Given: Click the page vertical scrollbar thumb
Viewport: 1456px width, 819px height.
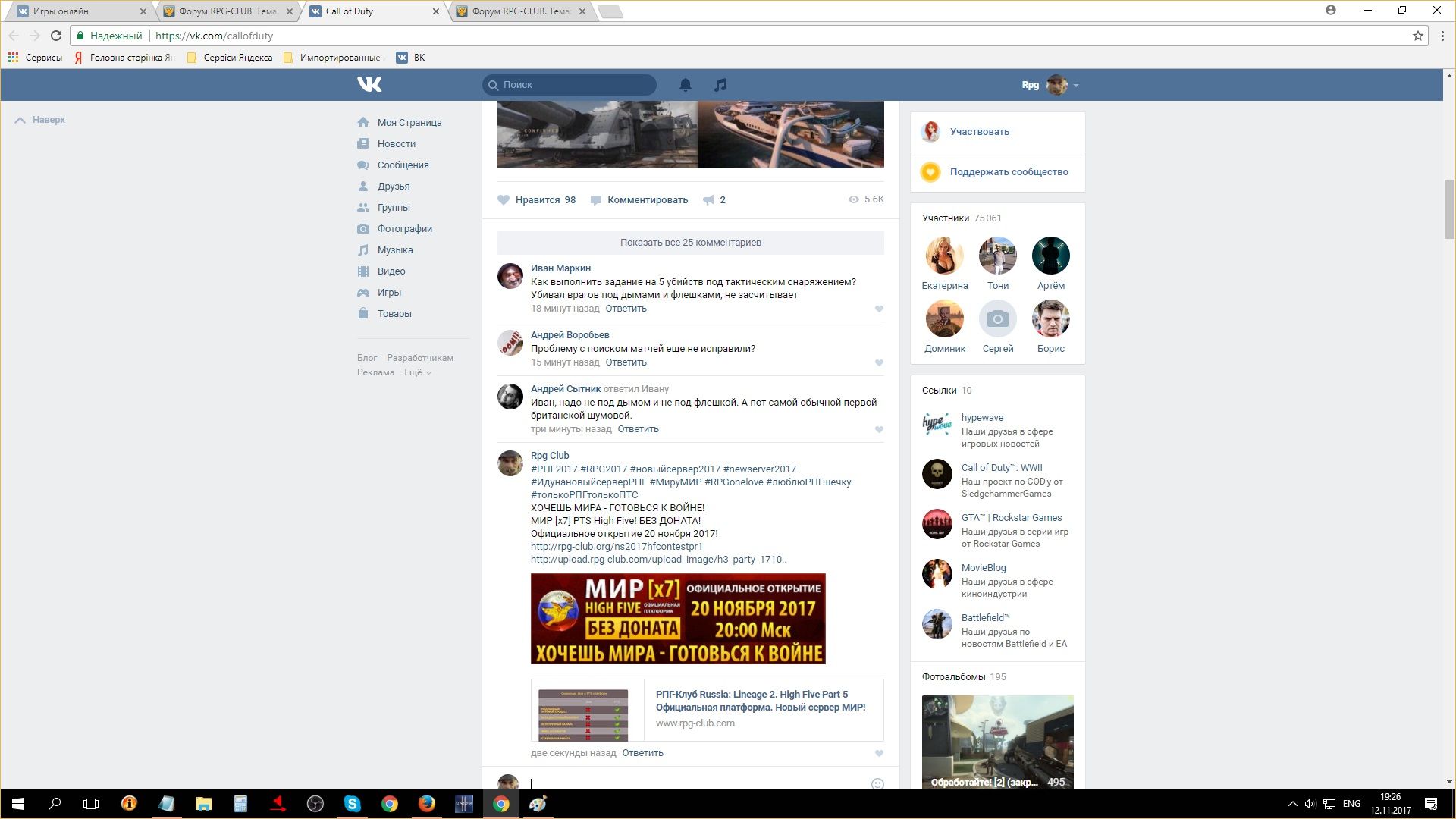Looking at the screenshot, I should (x=1449, y=209).
